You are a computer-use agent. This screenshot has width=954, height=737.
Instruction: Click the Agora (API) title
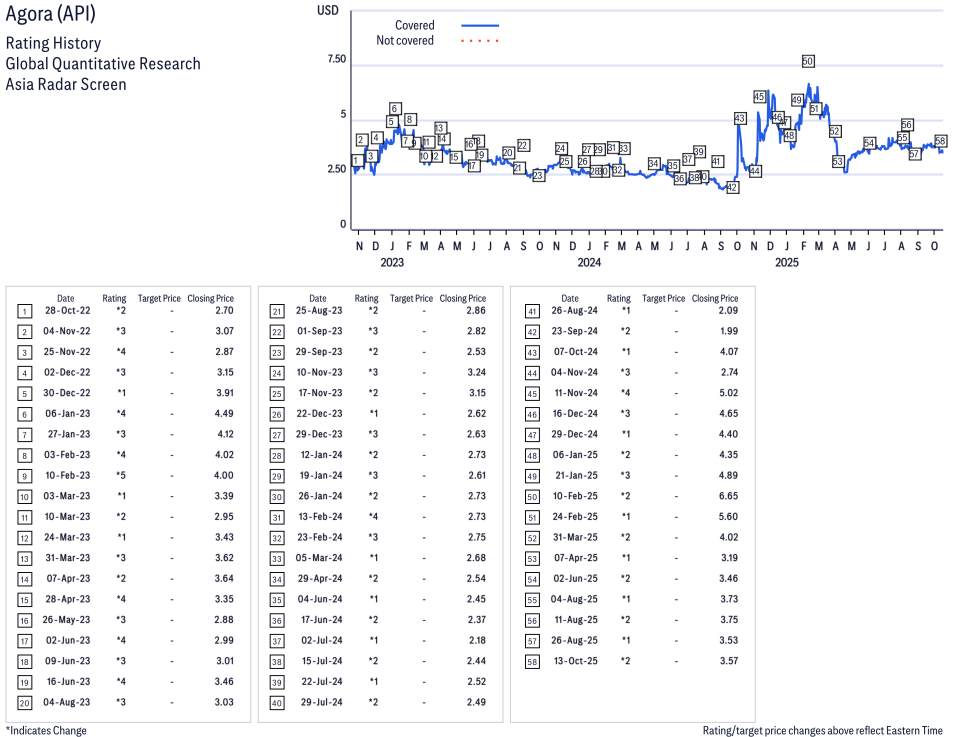[51, 16]
